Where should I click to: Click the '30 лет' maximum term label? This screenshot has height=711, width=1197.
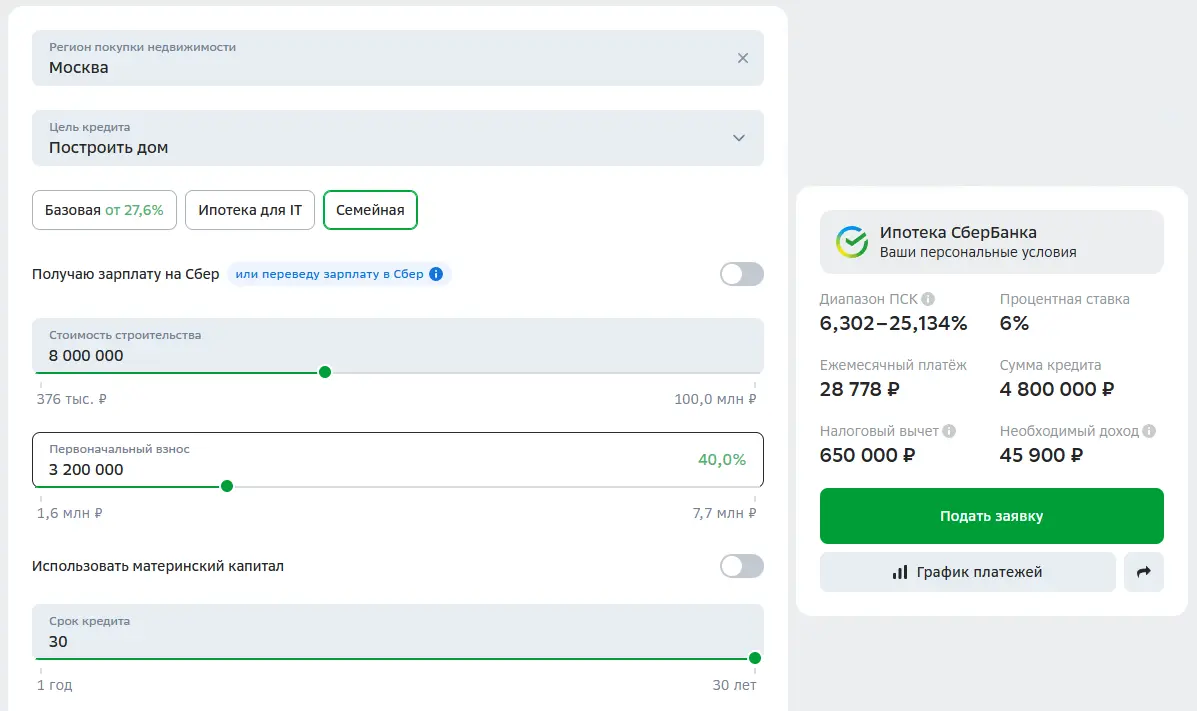[x=734, y=685]
